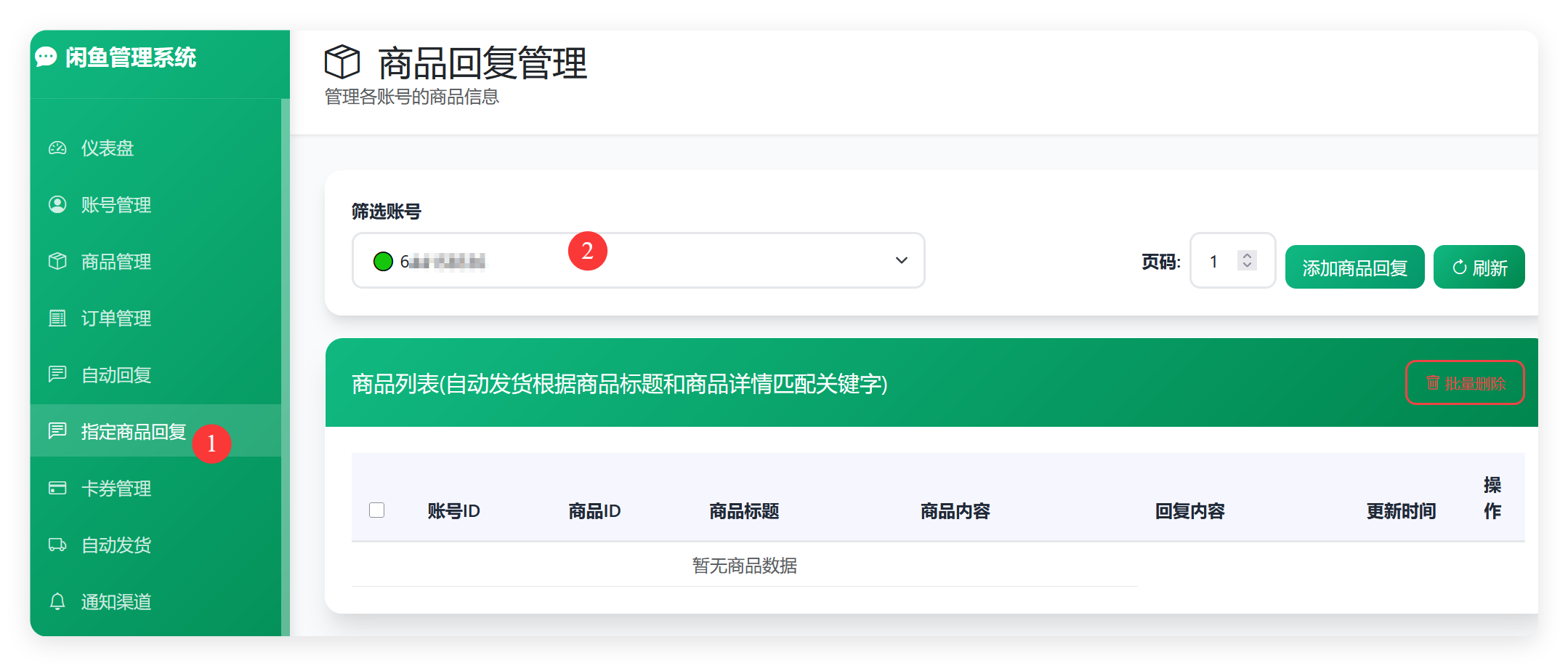Image resolution: width=1568 pixels, height=666 pixels.
Task: Increase page number with stepper up arrow
Action: pyautogui.click(x=1247, y=255)
